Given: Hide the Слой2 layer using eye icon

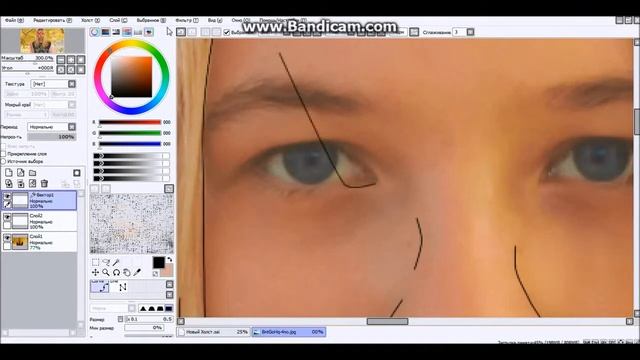Looking at the screenshot, I should [7, 217].
